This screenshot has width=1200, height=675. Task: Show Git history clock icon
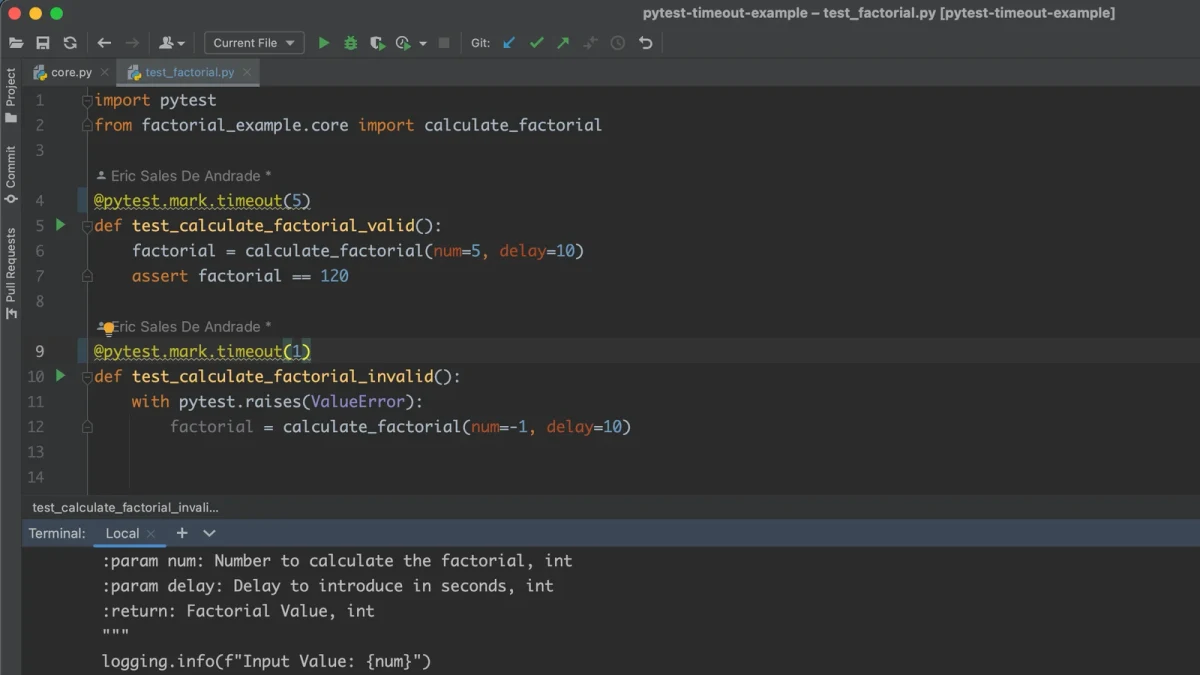tap(618, 43)
